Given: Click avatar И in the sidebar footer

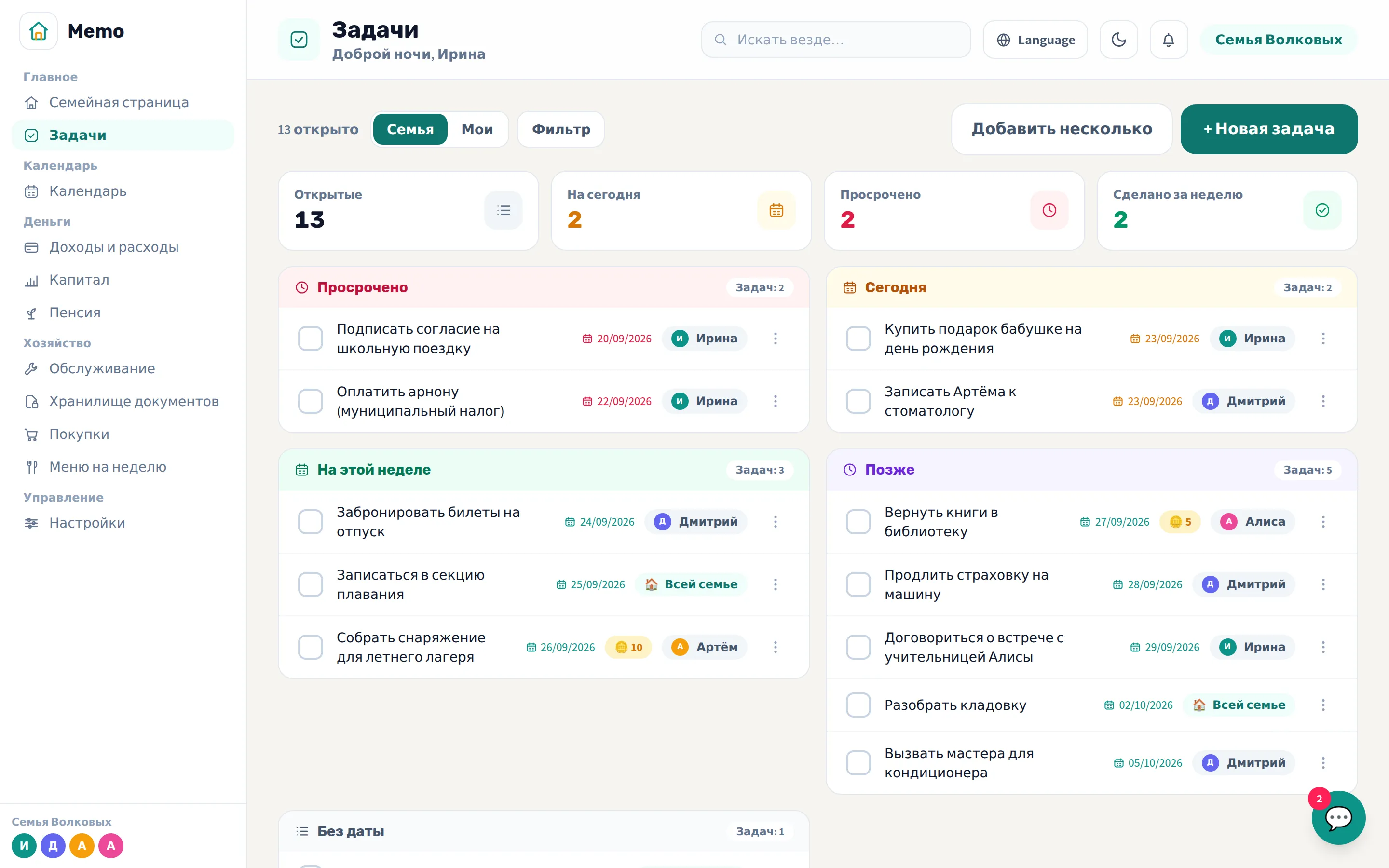Looking at the screenshot, I should (24, 846).
